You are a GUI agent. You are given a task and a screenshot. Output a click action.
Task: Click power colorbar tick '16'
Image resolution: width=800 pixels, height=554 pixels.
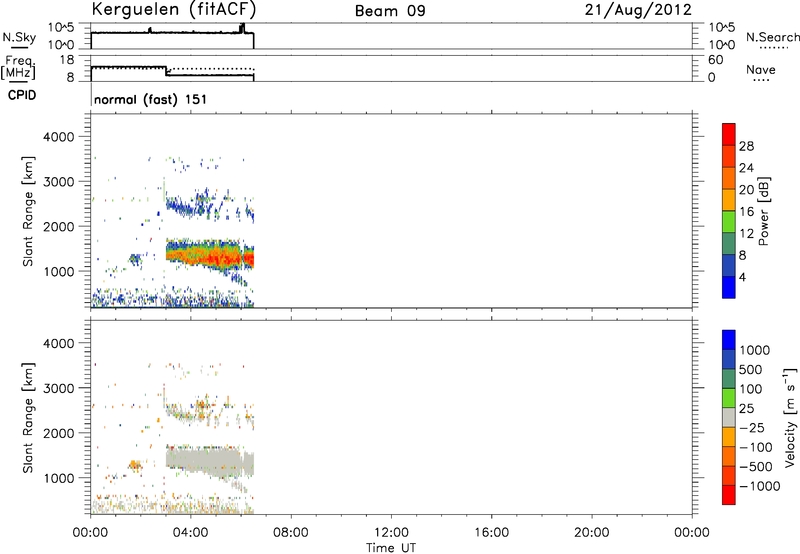tap(746, 212)
